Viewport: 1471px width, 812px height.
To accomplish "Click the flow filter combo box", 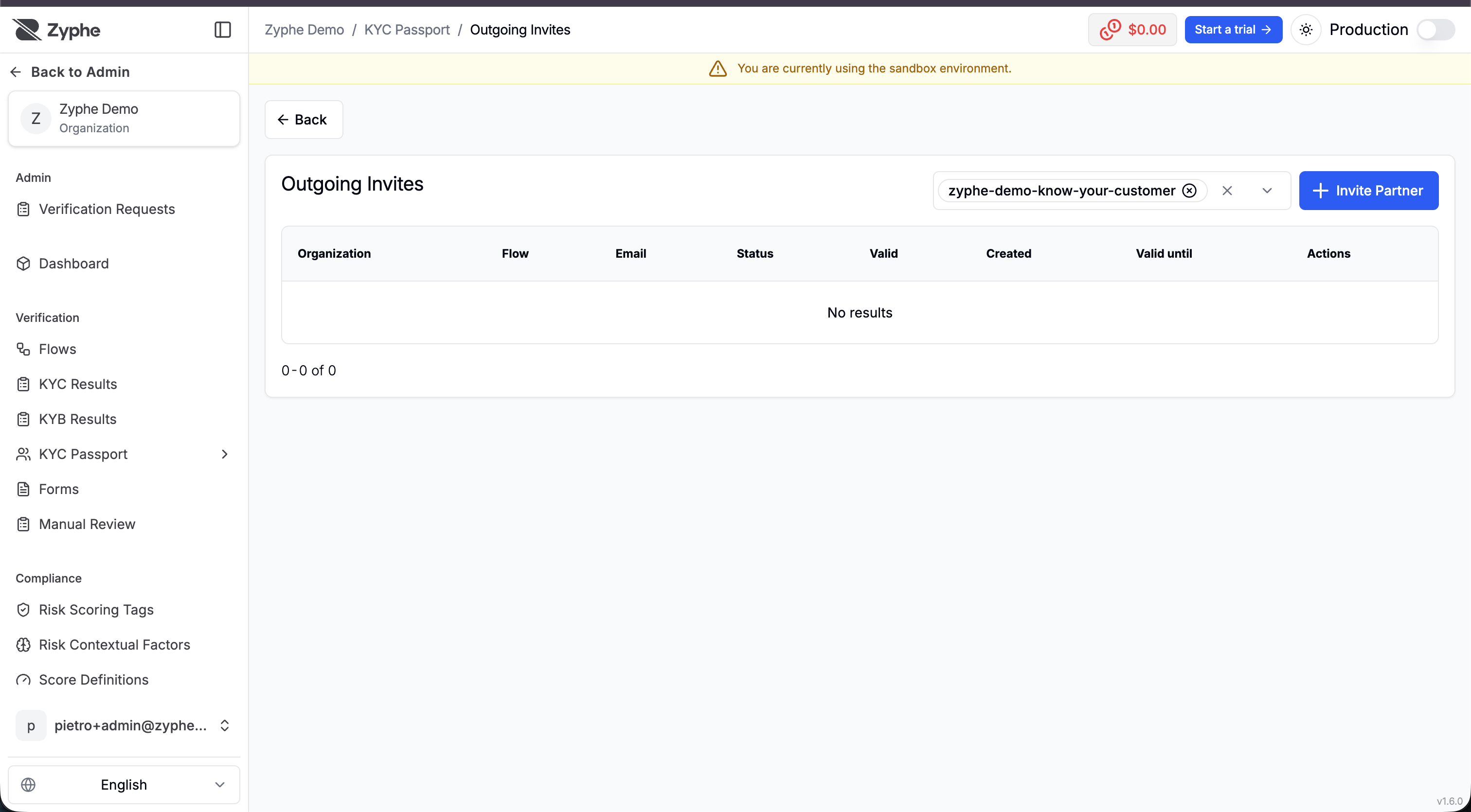I will click(x=1112, y=191).
